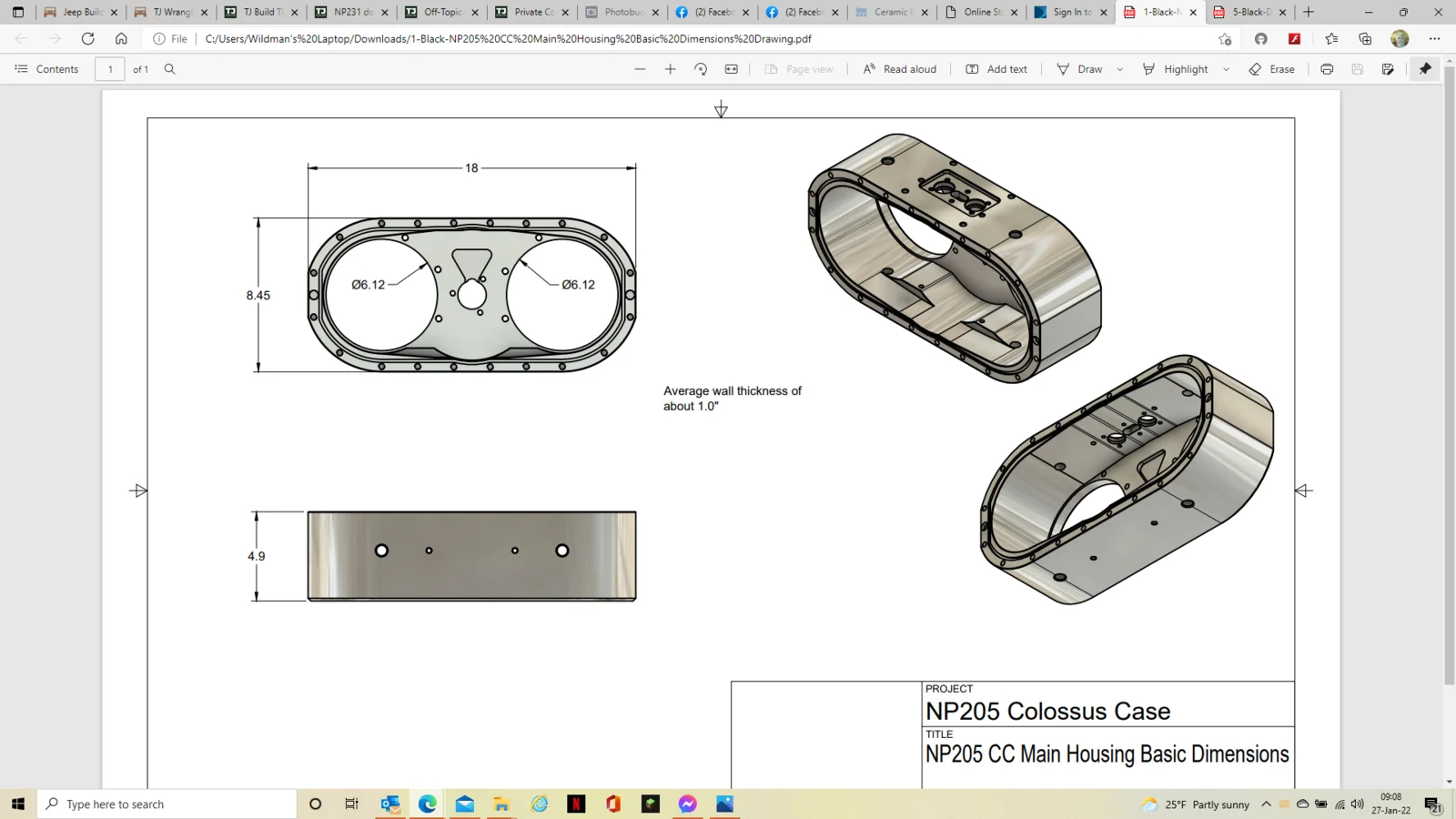Open Netflix from the taskbar
The image size is (1456, 819).
tap(576, 804)
